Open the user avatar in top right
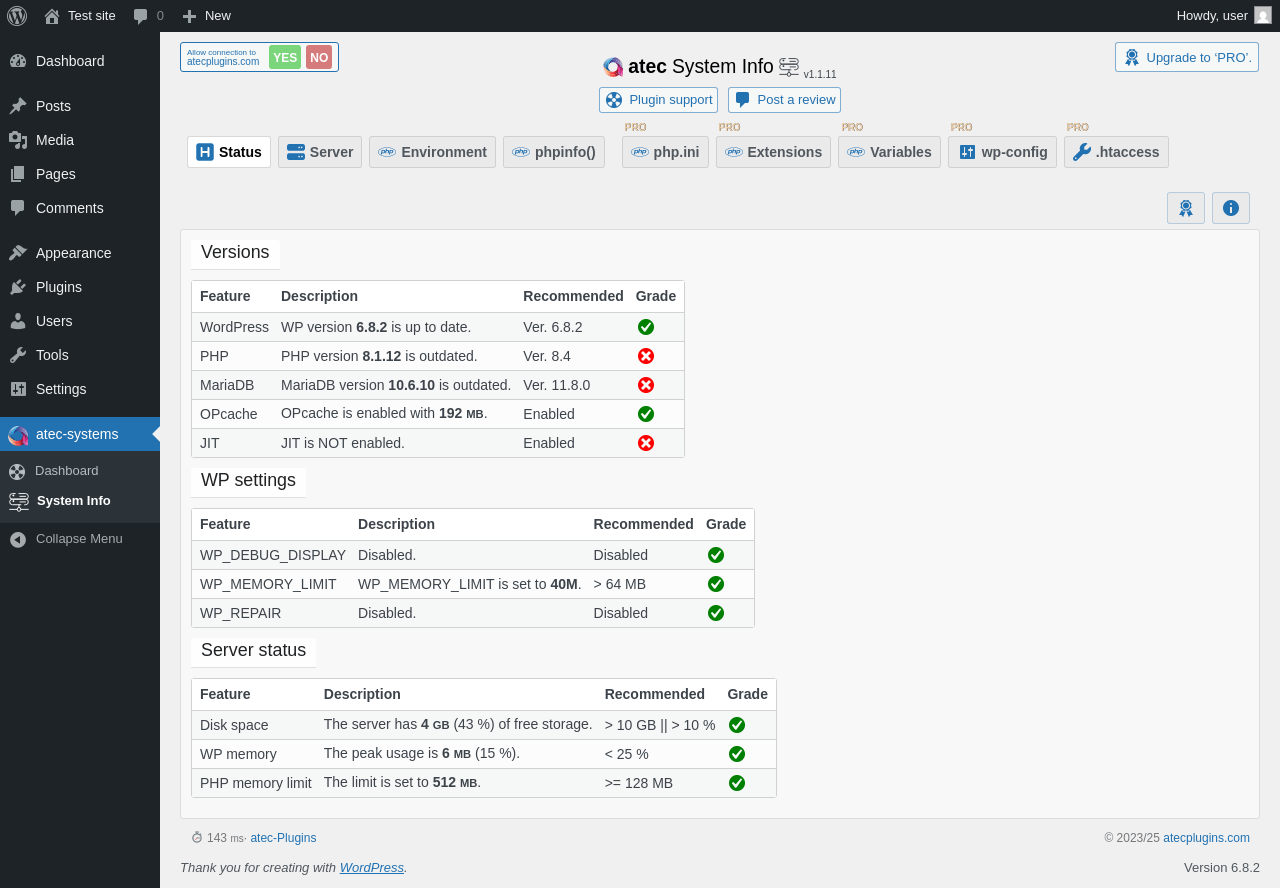The image size is (1280, 888). (1263, 16)
